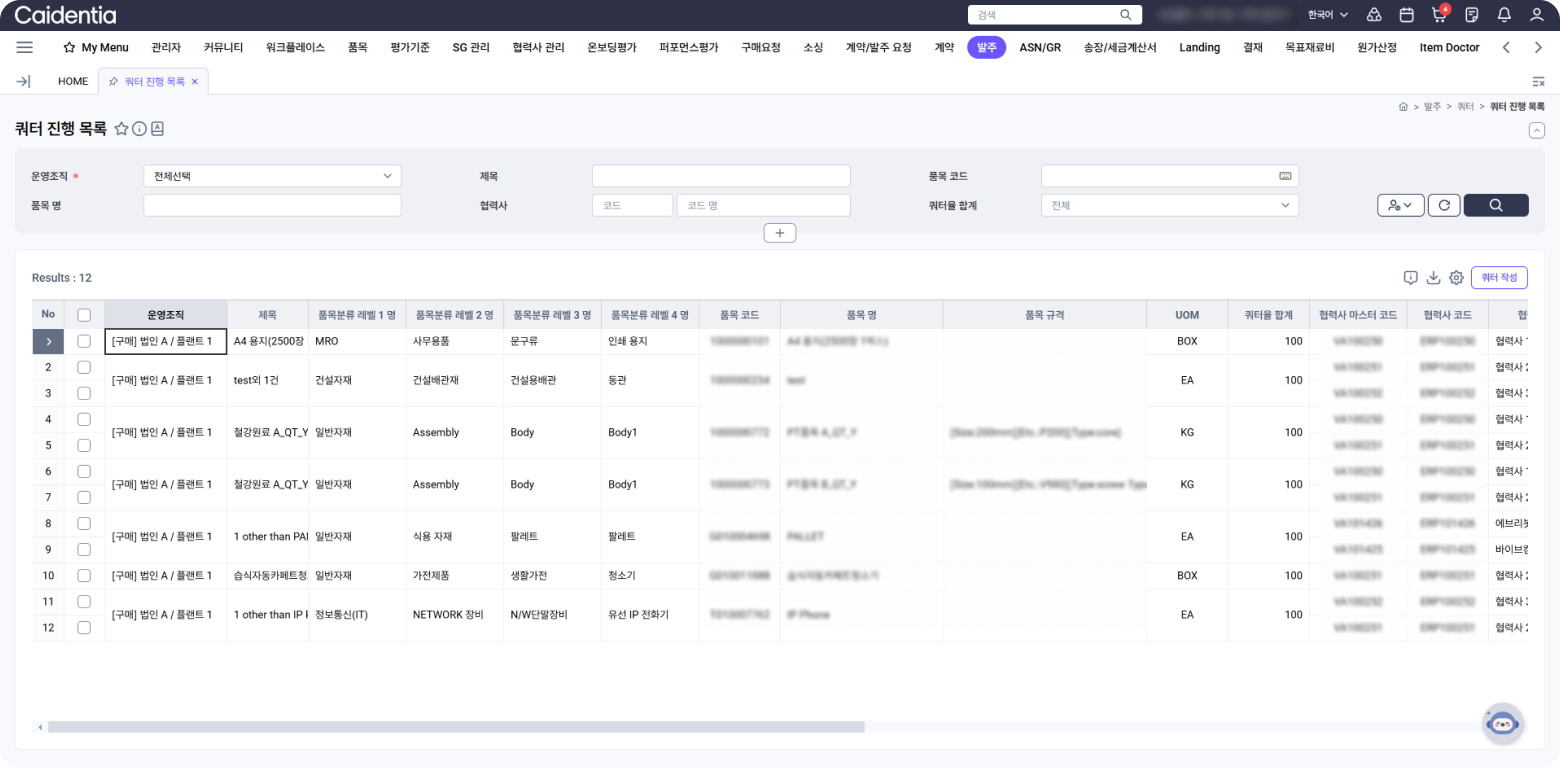Select the checkbox for row 10
This screenshot has height=768, width=1560.
[84, 576]
